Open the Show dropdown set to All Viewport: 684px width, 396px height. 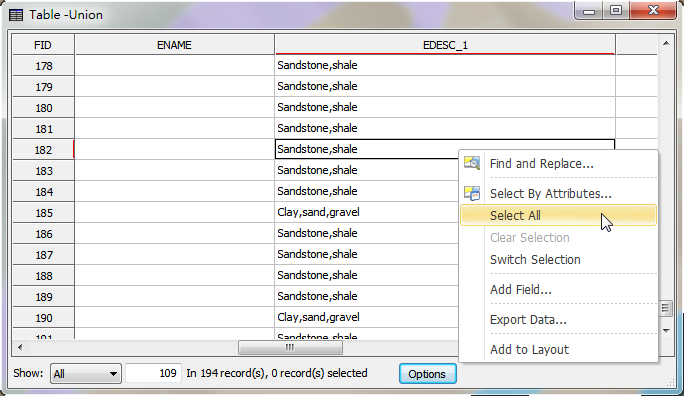86,374
